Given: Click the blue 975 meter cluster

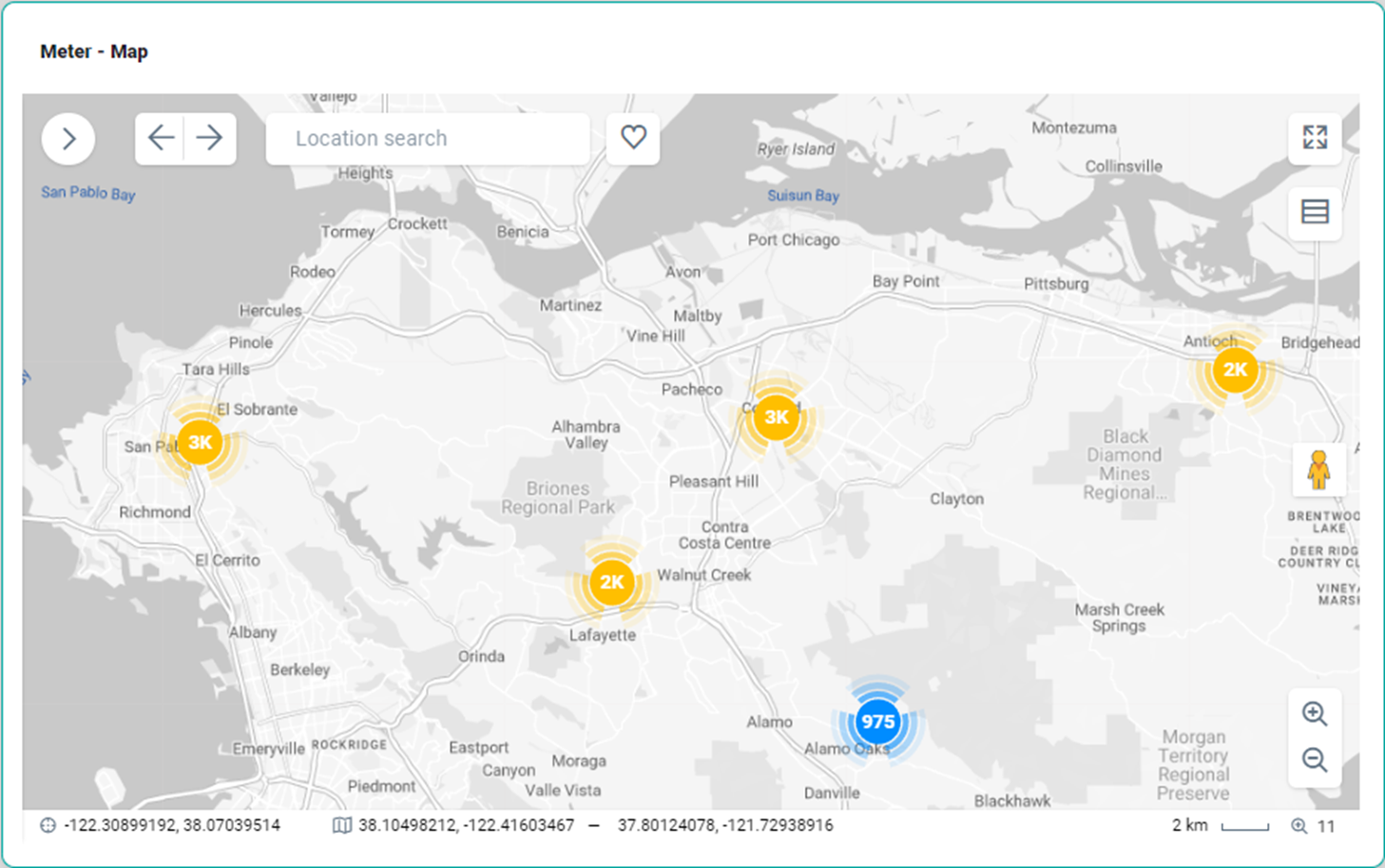Looking at the screenshot, I should (876, 723).
